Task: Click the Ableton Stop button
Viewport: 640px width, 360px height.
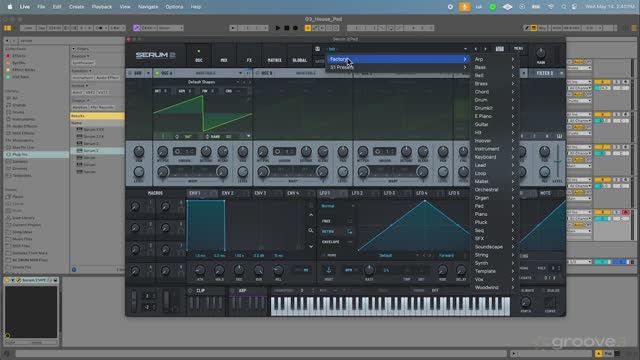Action: point(287,28)
